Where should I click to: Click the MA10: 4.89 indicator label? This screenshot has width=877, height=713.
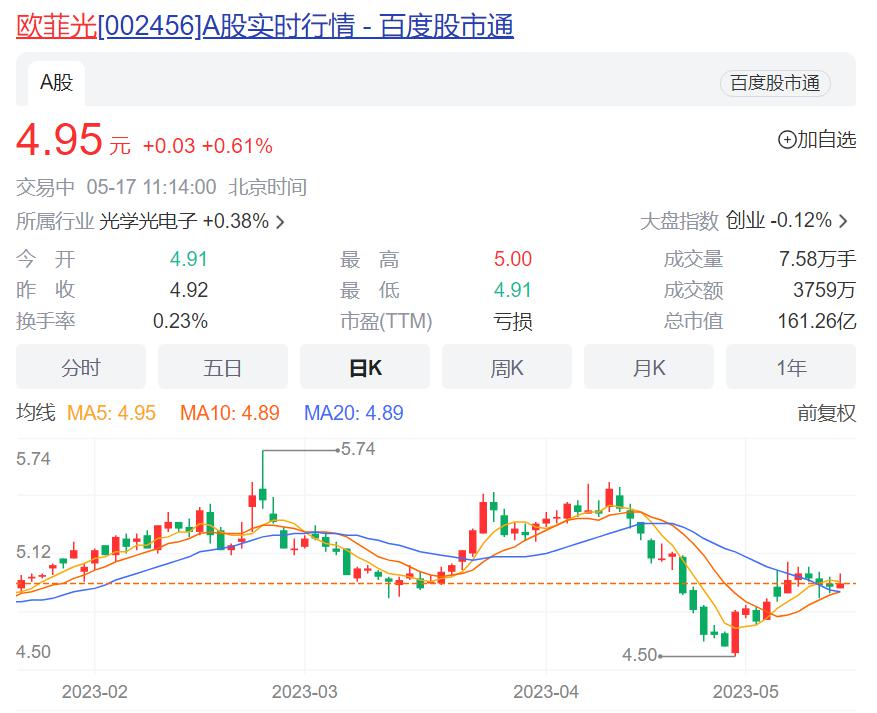point(230,413)
